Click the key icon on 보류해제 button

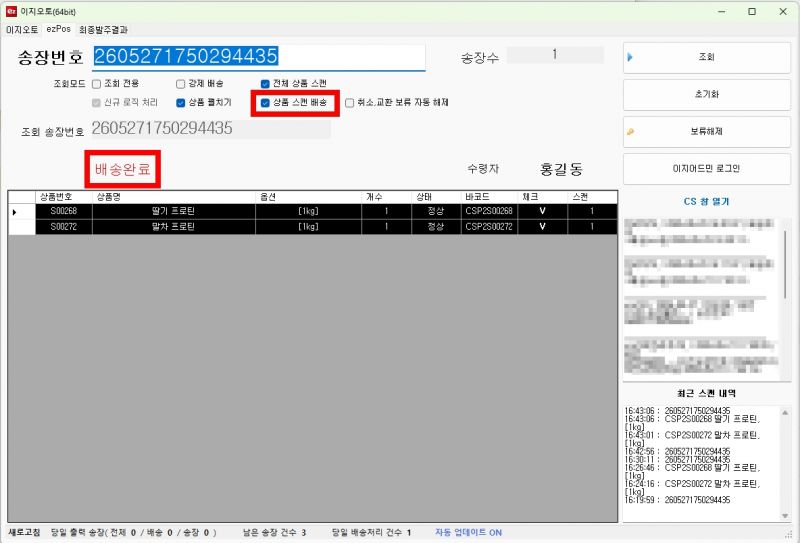tap(631, 132)
